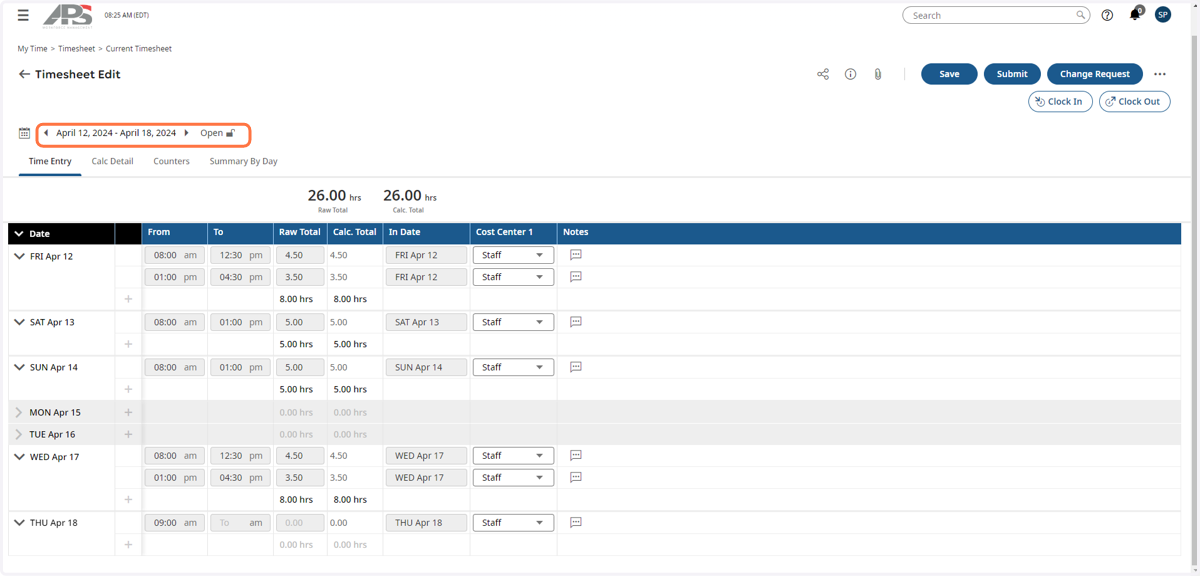The height and width of the screenshot is (576, 1200).
Task: Collapse the WED Apr 17 day
Action: coord(19,457)
